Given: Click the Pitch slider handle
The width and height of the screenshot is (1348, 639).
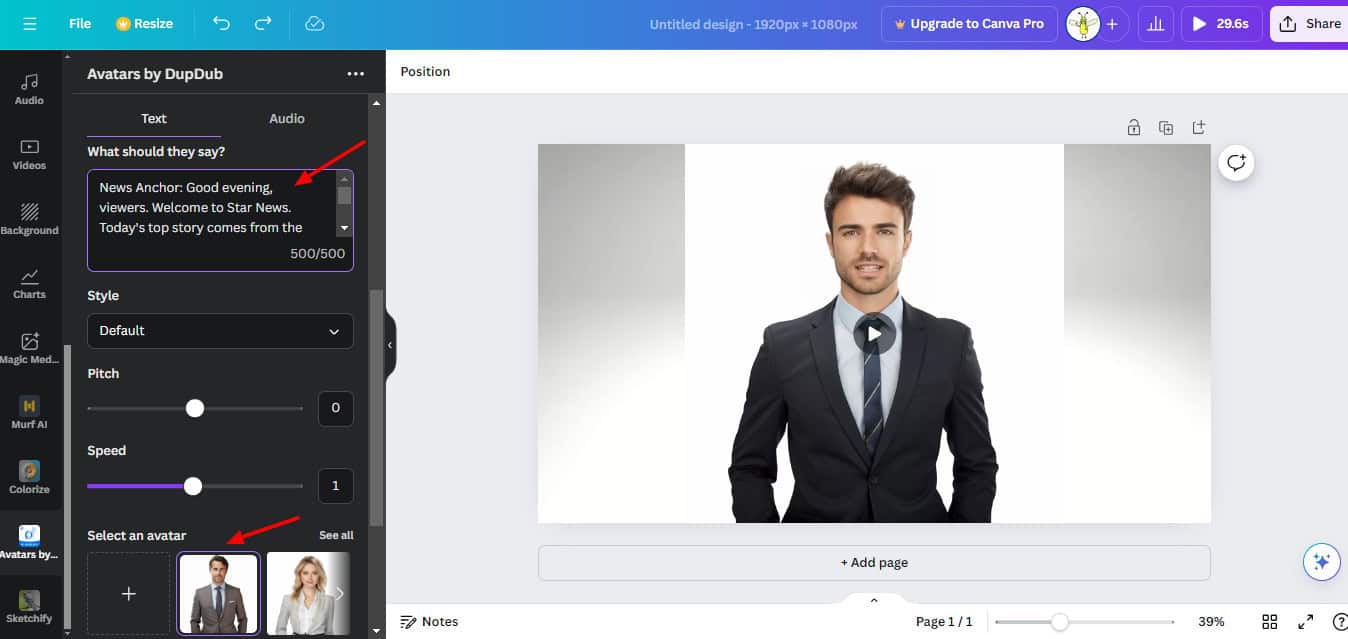Looking at the screenshot, I should click(195, 408).
